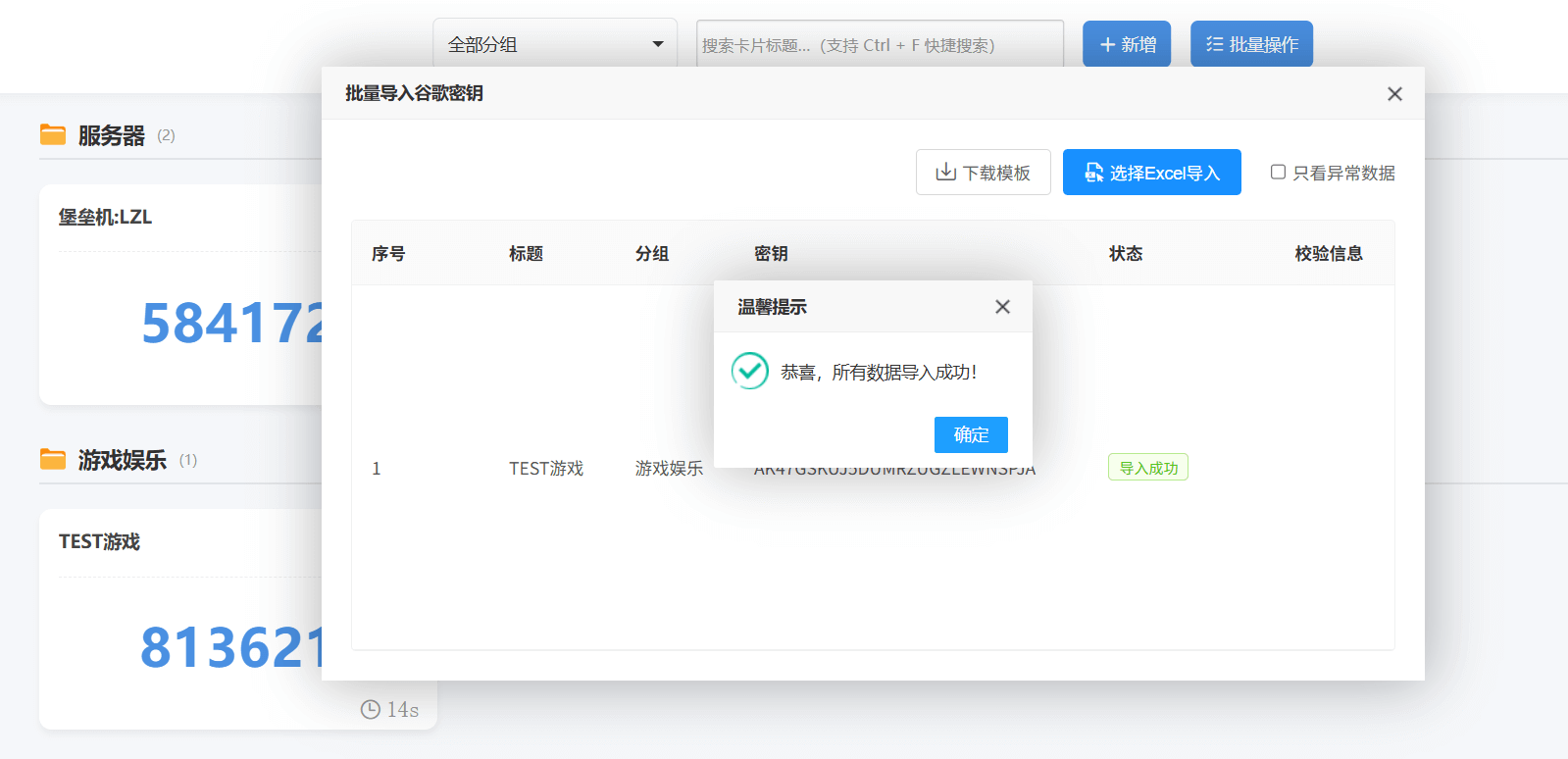Click the 服务器 group heading
The height and width of the screenshot is (759, 1568).
112,135
